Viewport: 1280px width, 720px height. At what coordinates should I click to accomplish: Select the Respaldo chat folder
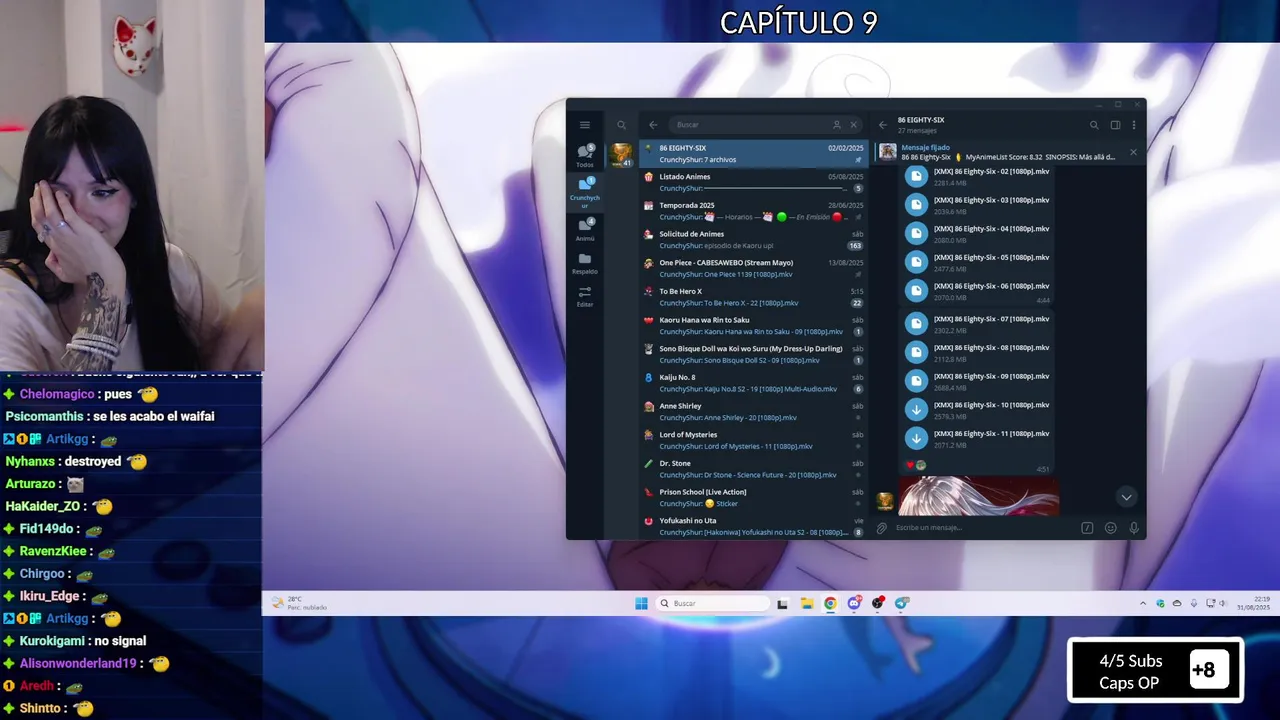[x=585, y=263]
